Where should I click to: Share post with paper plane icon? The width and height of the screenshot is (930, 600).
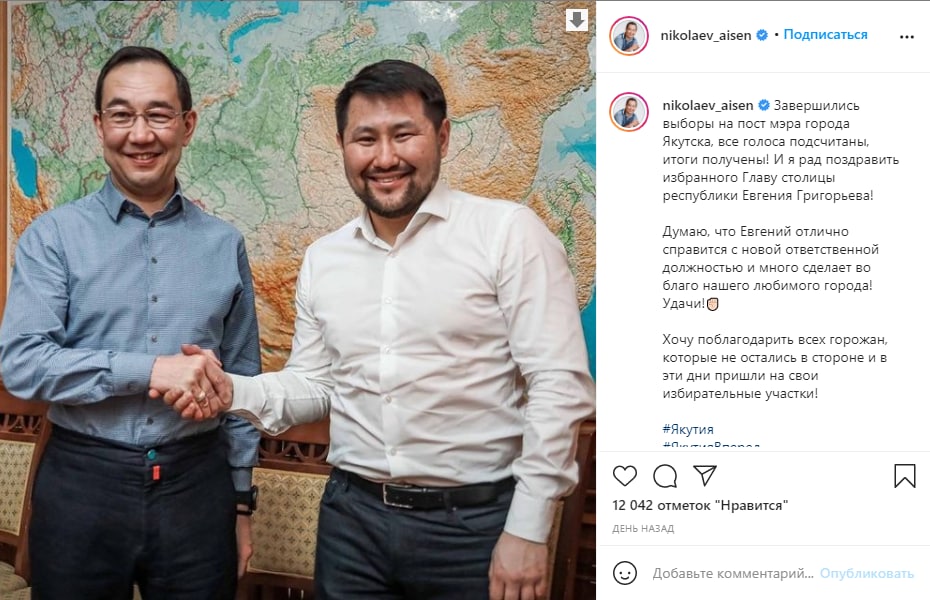pyautogui.click(x=705, y=475)
